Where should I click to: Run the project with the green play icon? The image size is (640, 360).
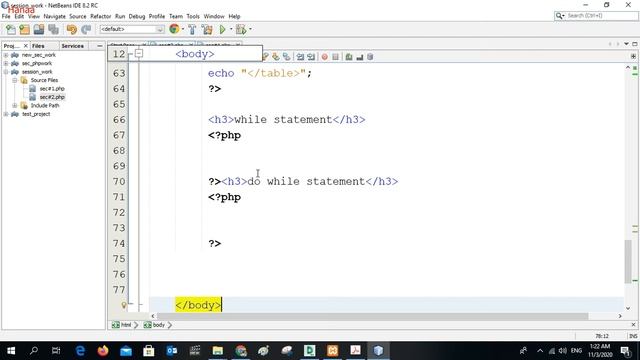click(222, 29)
